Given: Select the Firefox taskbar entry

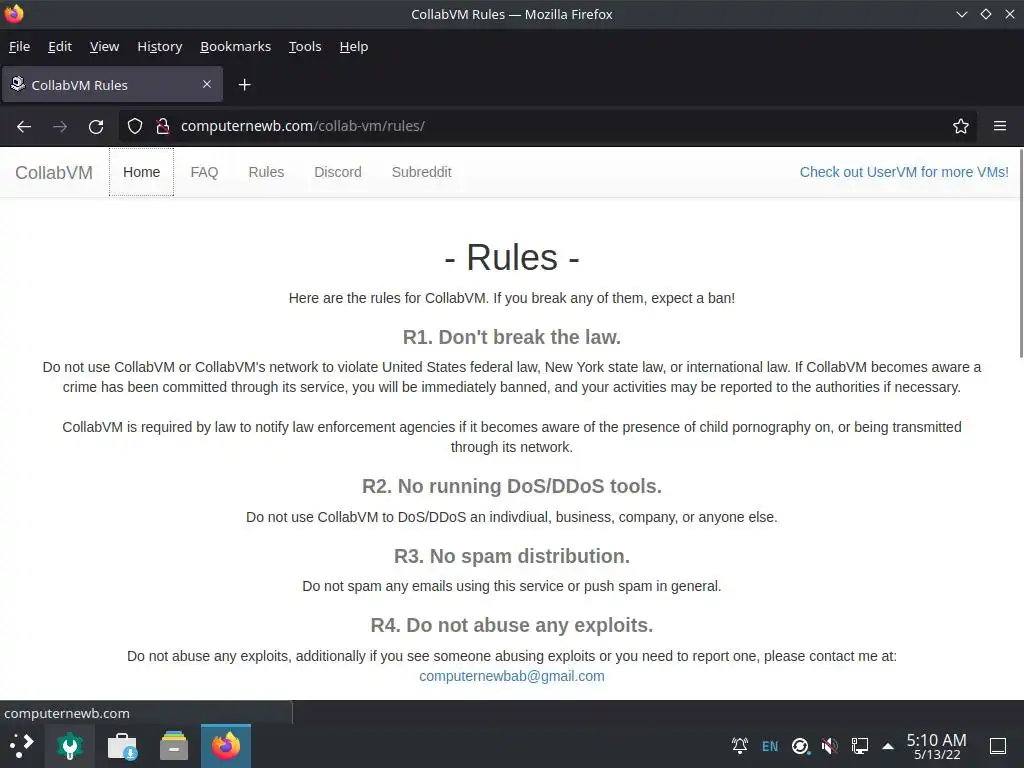Looking at the screenshot, I should (x=226, y=746).
